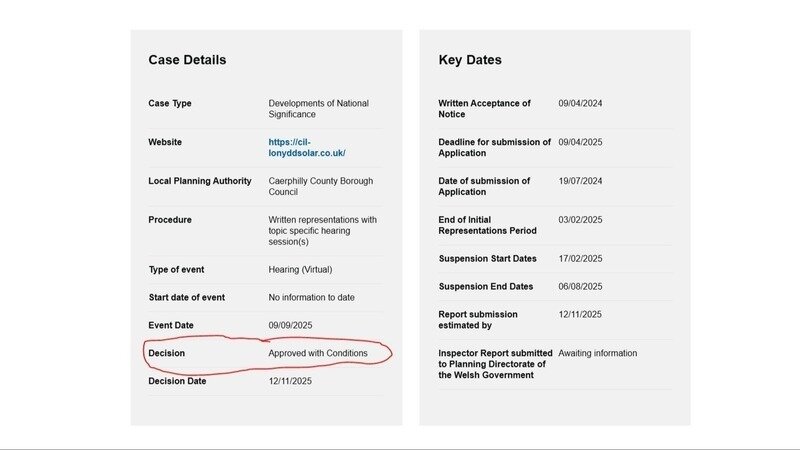800x450 pixels.
Task: Click the application deadline date 09/04/2025
Action: tap(580, 142)
